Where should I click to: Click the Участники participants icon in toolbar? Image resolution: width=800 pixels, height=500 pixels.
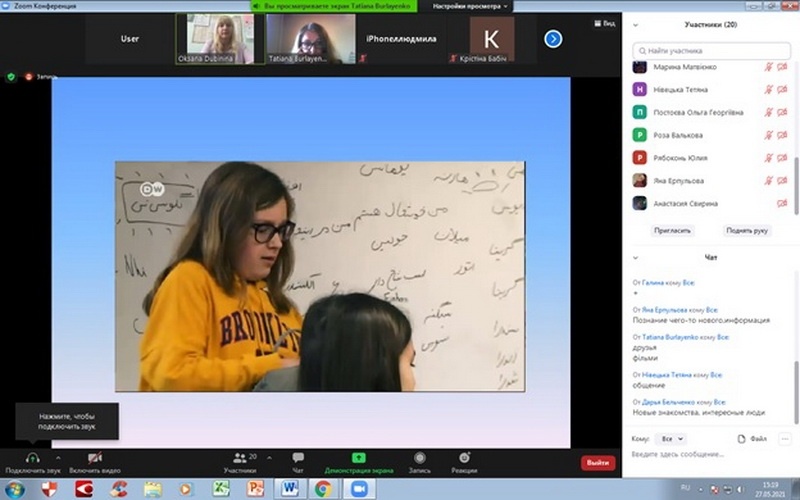point(239,458)
